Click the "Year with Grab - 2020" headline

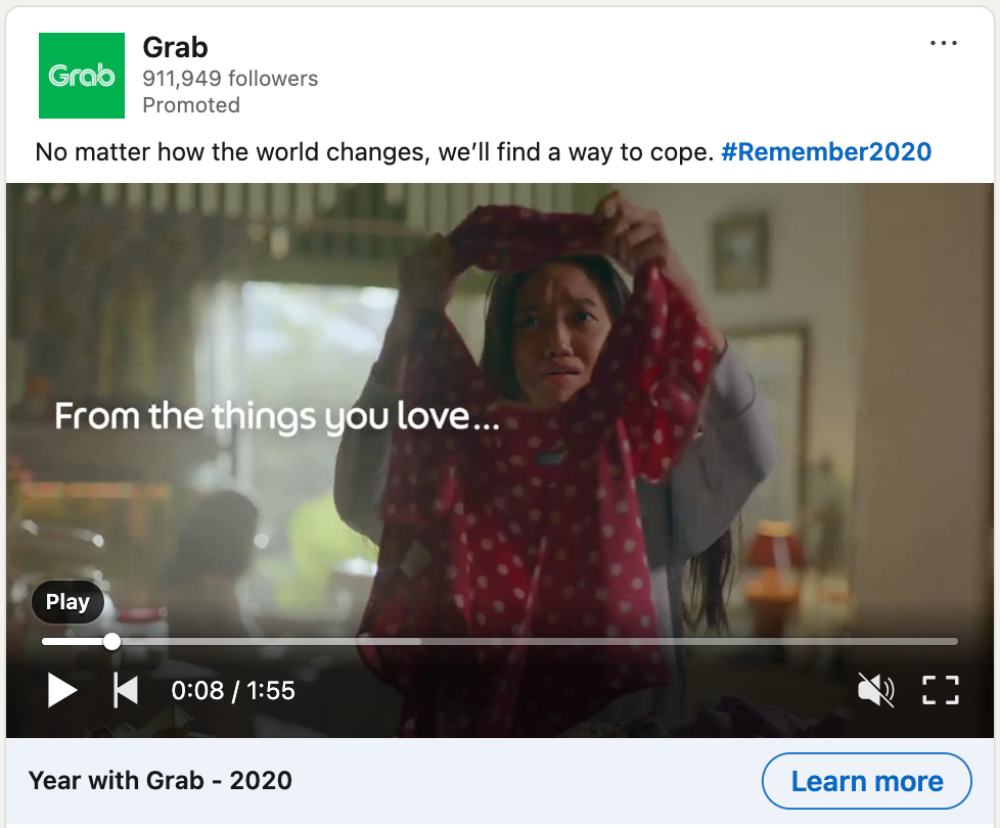tap(160, 781)
